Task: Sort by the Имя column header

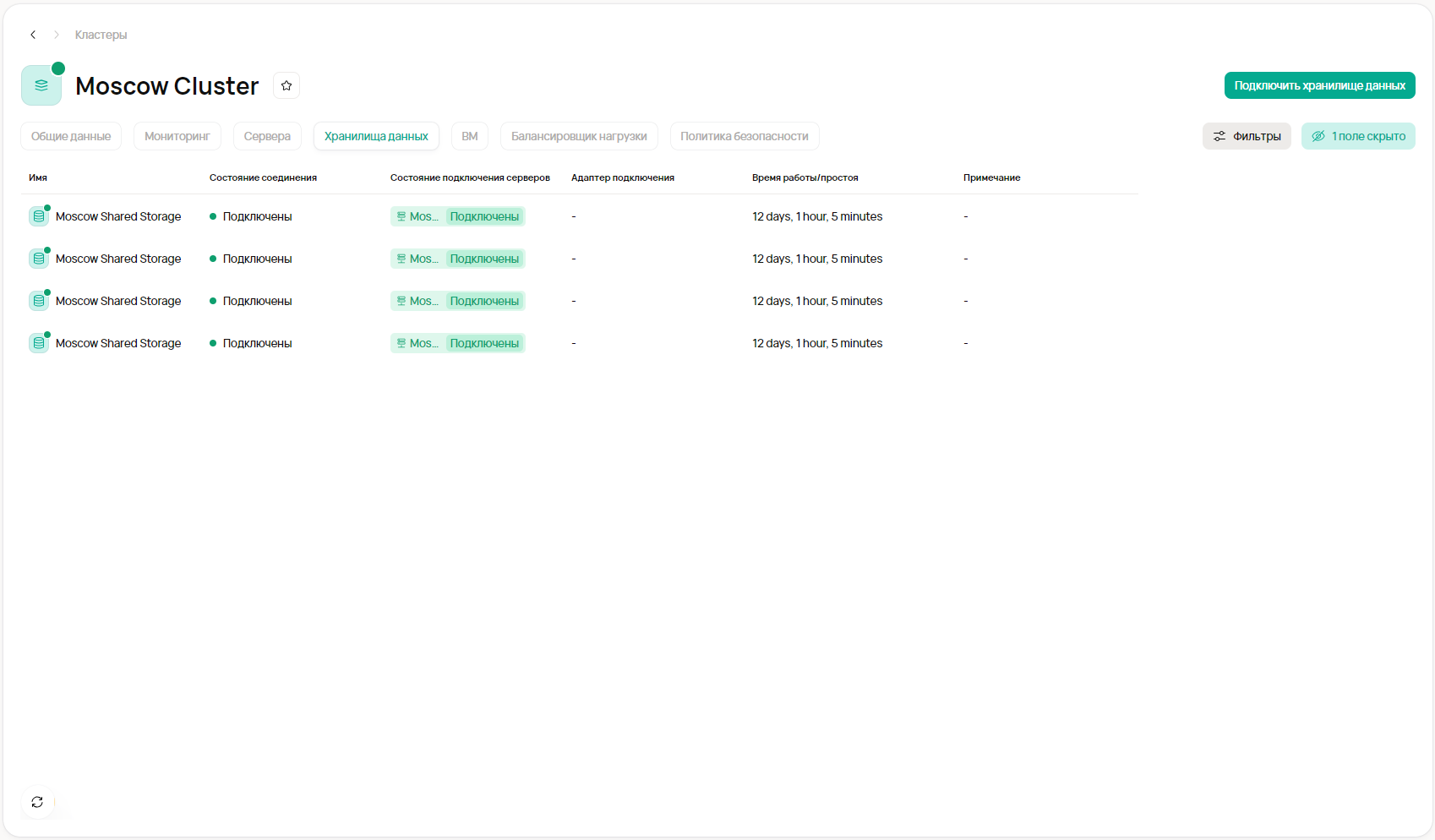Action: 38,177
